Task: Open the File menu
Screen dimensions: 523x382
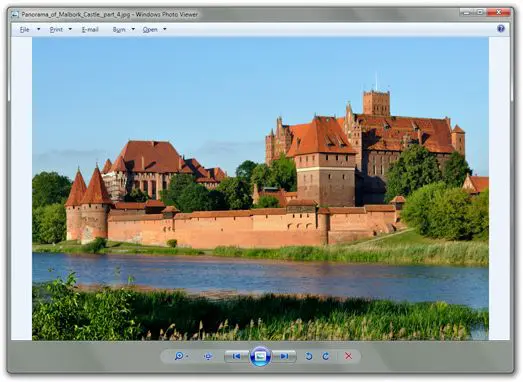Action: coord(24,30)
